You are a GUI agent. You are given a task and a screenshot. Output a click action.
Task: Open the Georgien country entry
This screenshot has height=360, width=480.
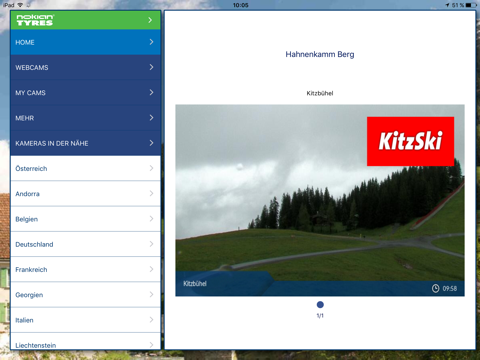coord(85,295)
